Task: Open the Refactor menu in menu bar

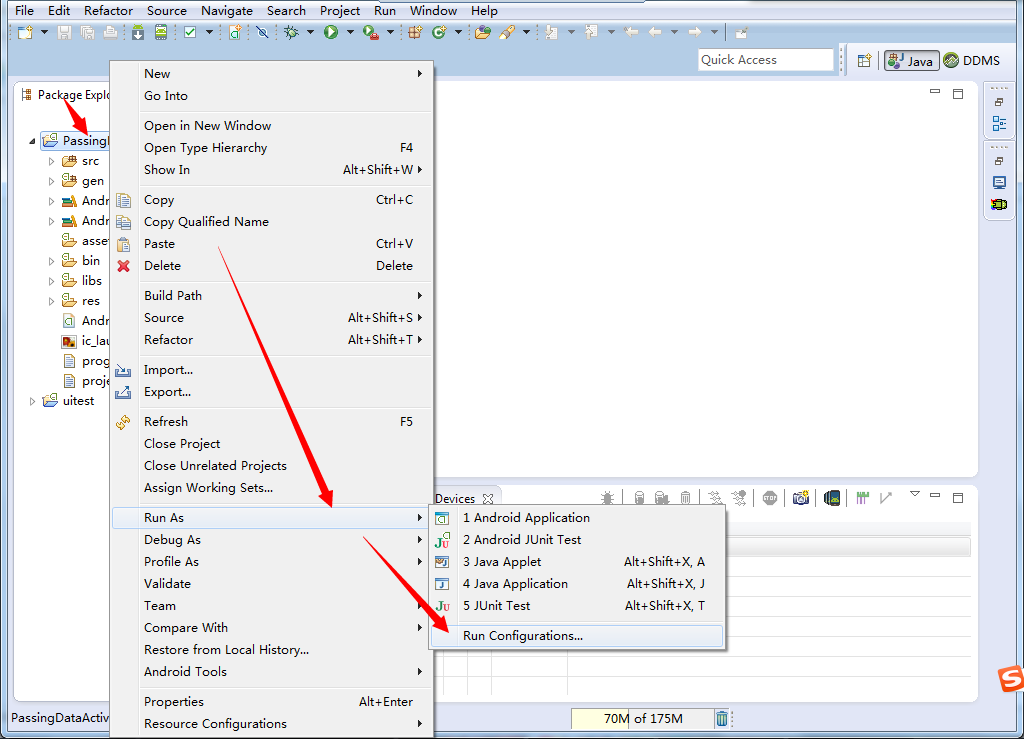Action: (x=108, y=10)
